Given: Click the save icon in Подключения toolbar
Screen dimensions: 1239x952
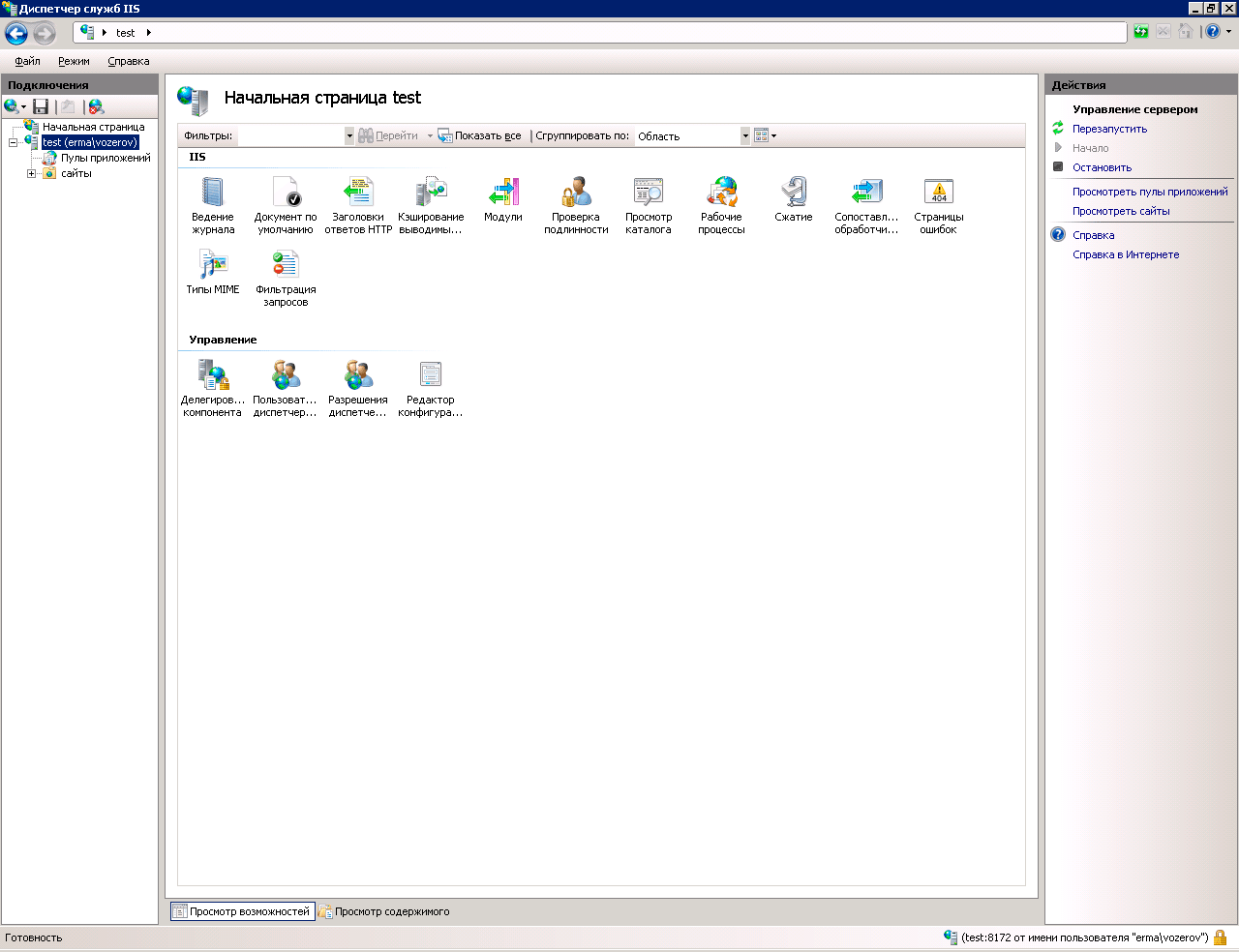Looking at the screenshot, I should [41, 106].
